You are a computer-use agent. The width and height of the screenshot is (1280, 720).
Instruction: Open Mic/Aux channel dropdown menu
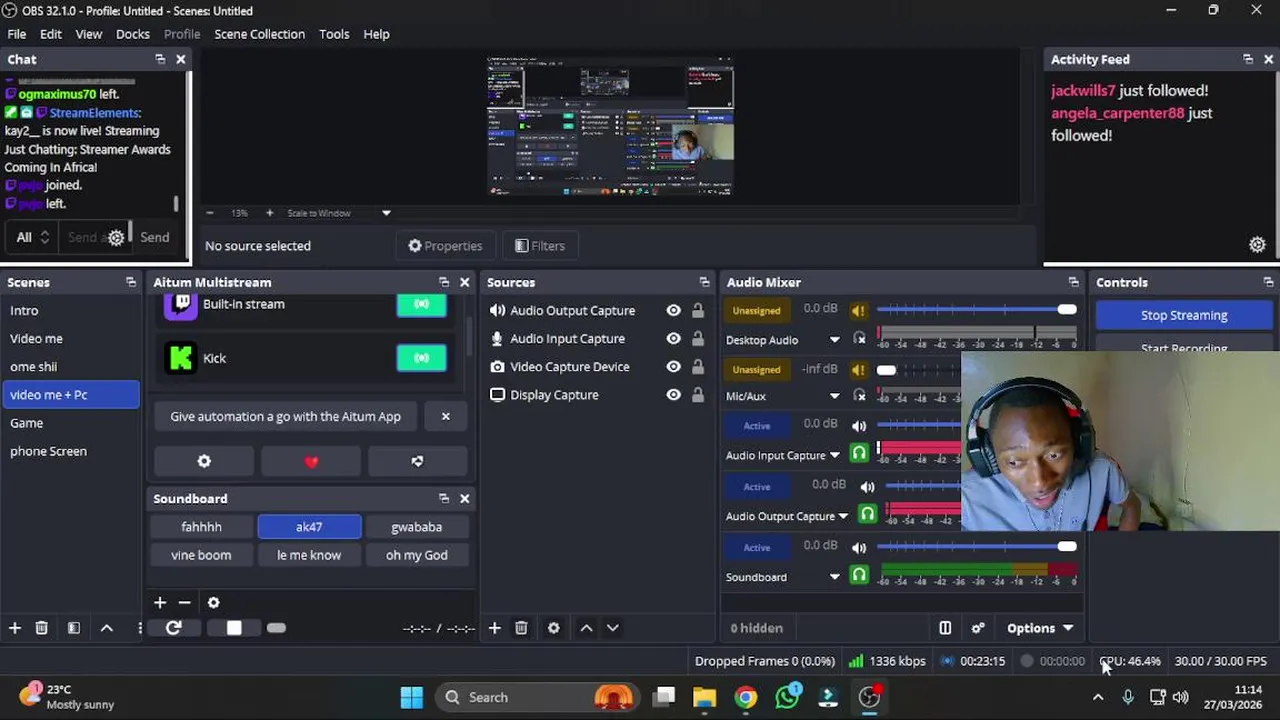[x=835, y=396]
